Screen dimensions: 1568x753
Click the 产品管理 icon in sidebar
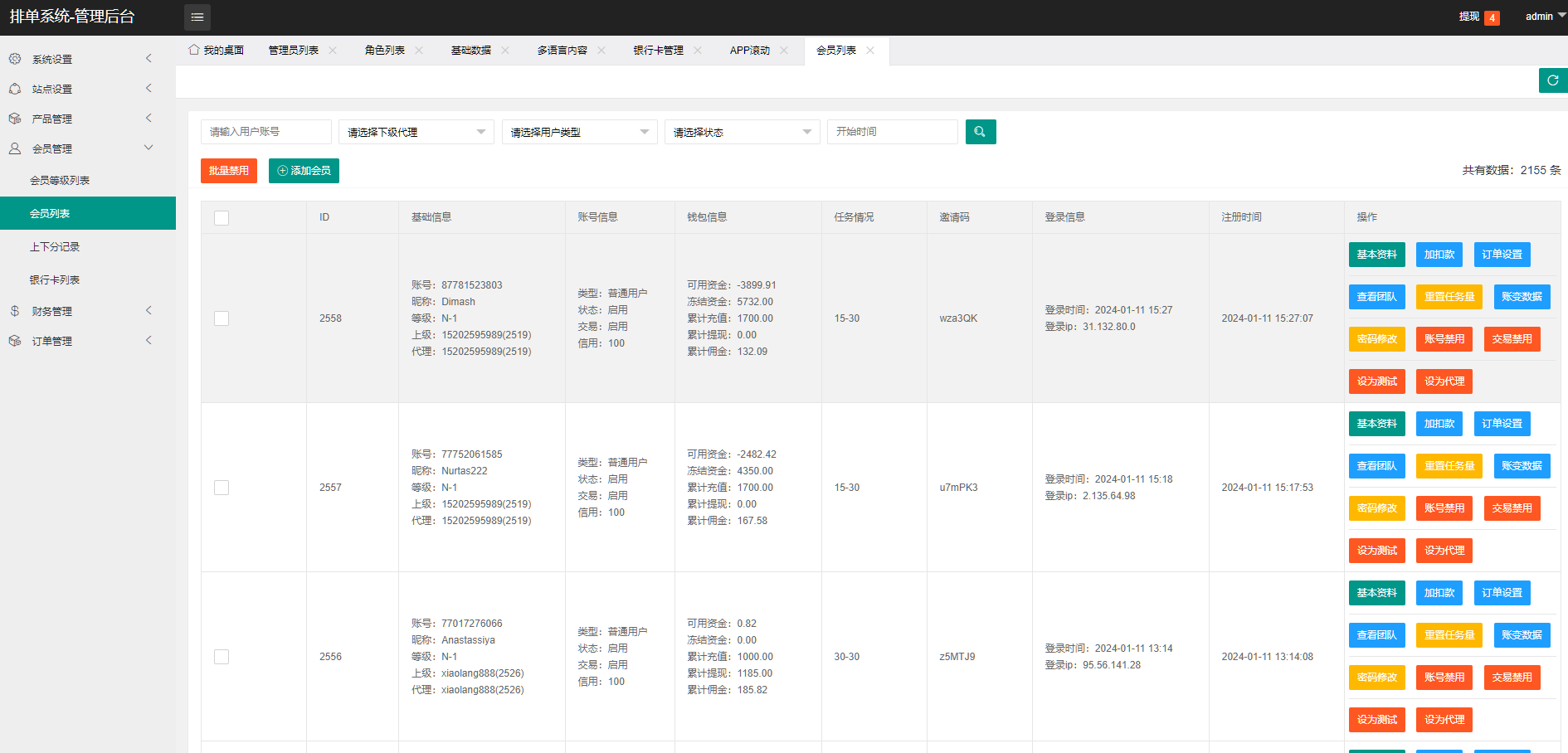(x=14, y=119)
